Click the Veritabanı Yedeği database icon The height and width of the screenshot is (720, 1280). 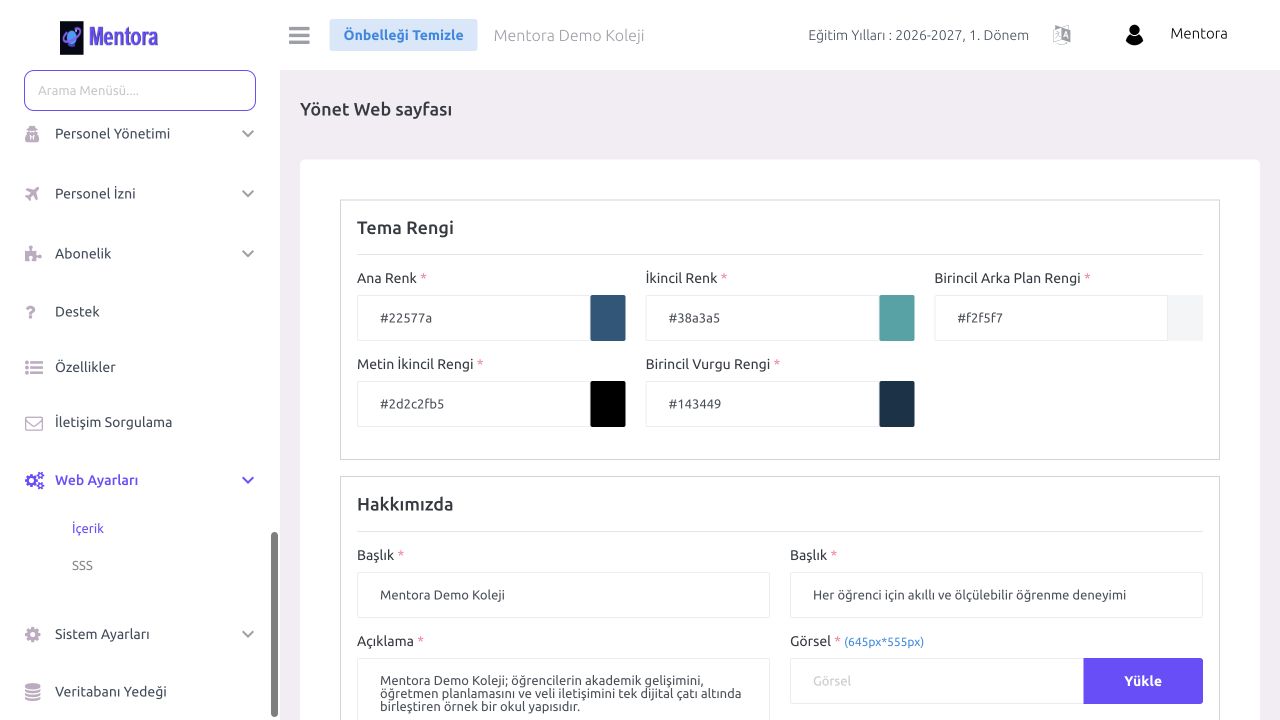[32, 692]
